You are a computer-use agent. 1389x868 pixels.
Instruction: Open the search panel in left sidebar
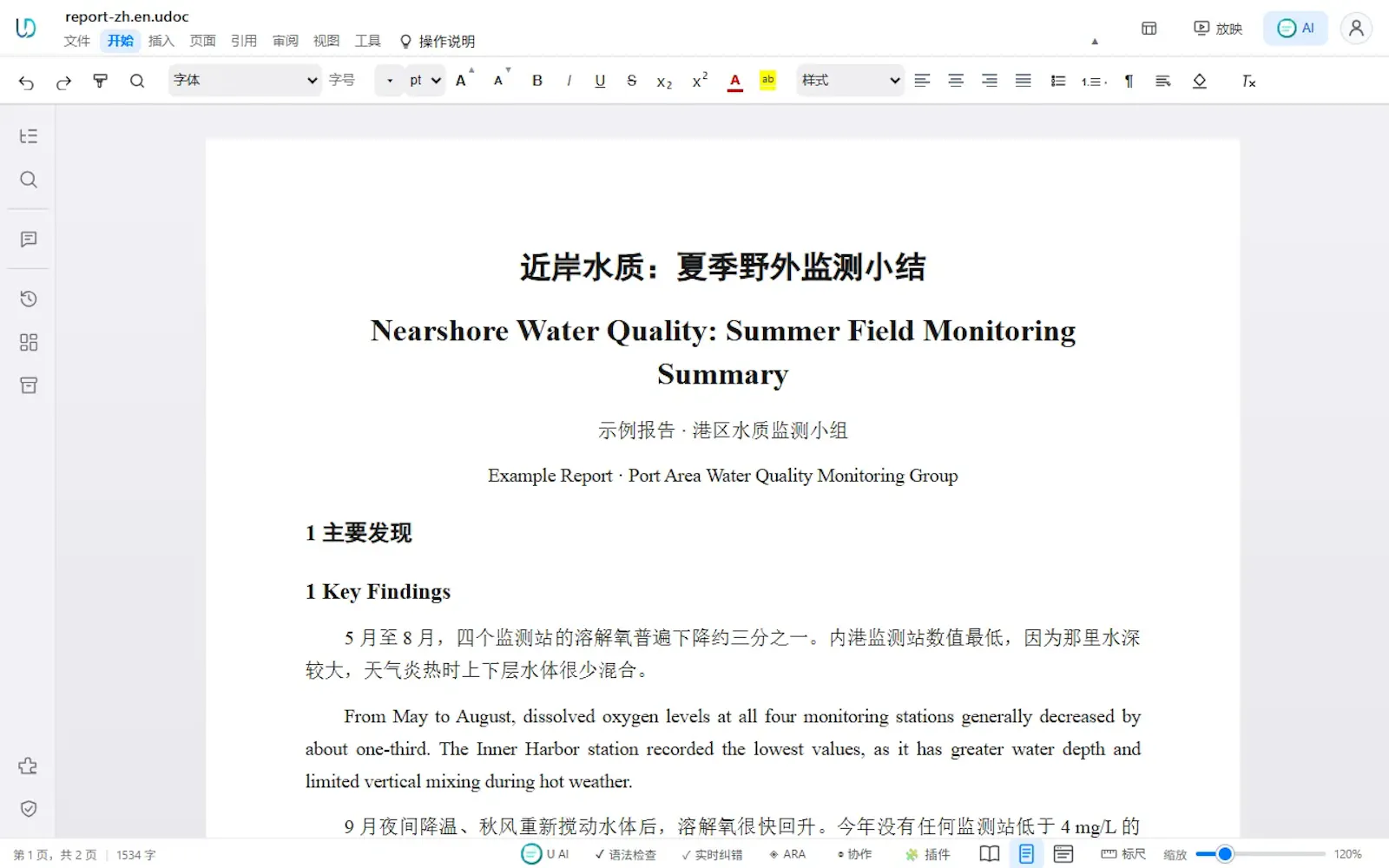[29, 180]
